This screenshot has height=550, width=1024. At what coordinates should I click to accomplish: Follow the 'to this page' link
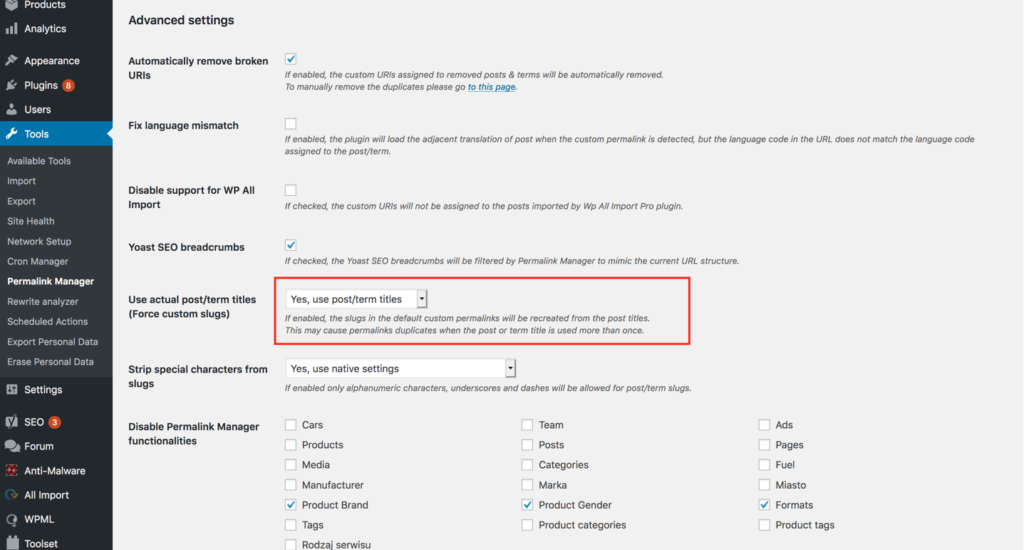point(491,87)
